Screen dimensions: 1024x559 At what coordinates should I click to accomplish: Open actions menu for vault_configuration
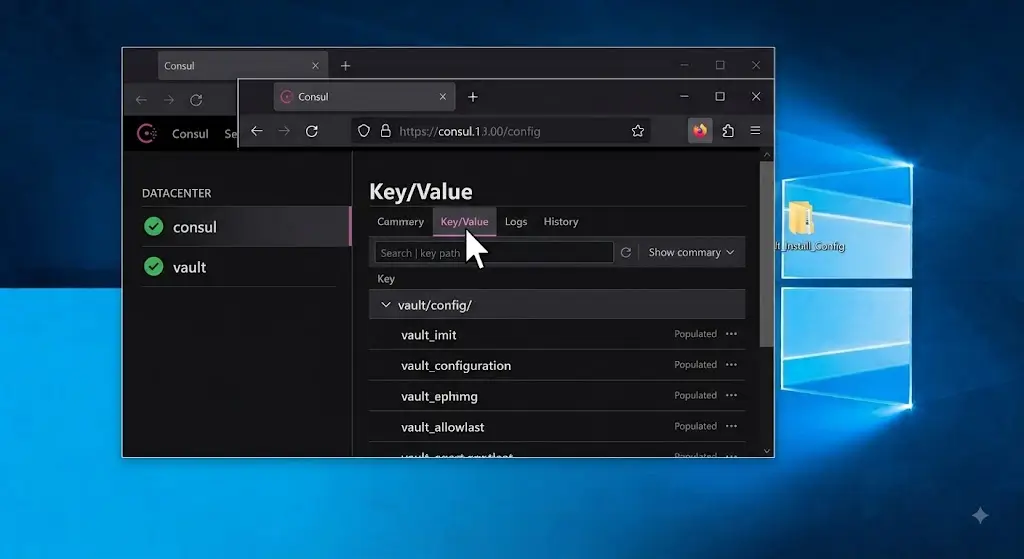point(731,364)
